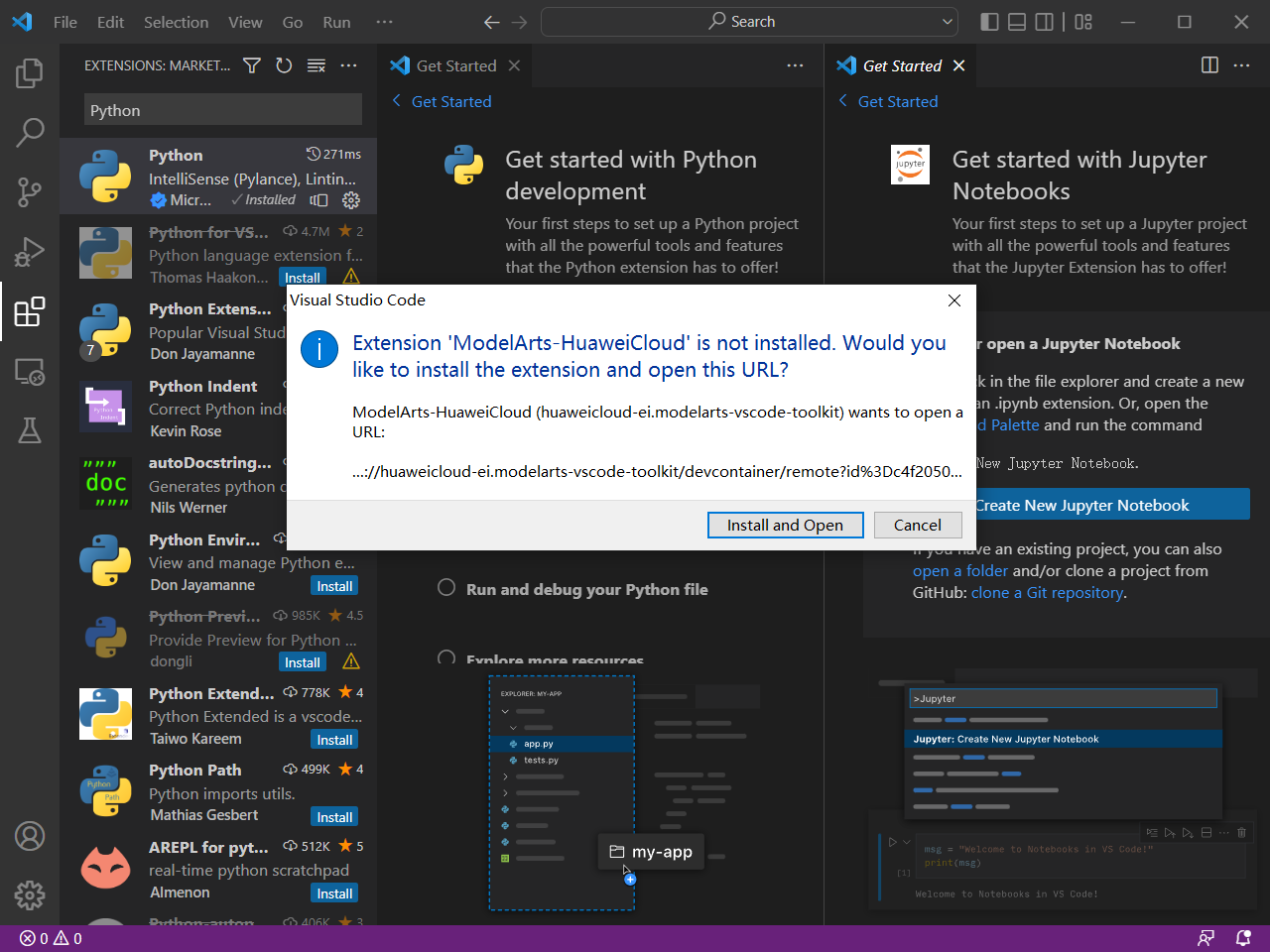Click the Install and Open button
1270x952 pixels.
[785, 526]
